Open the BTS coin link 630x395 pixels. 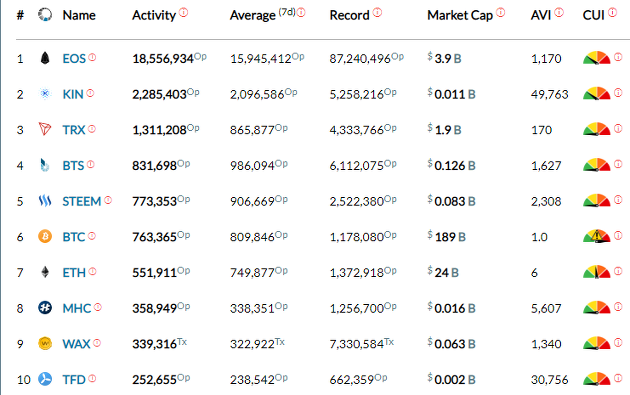coord(73,166)
